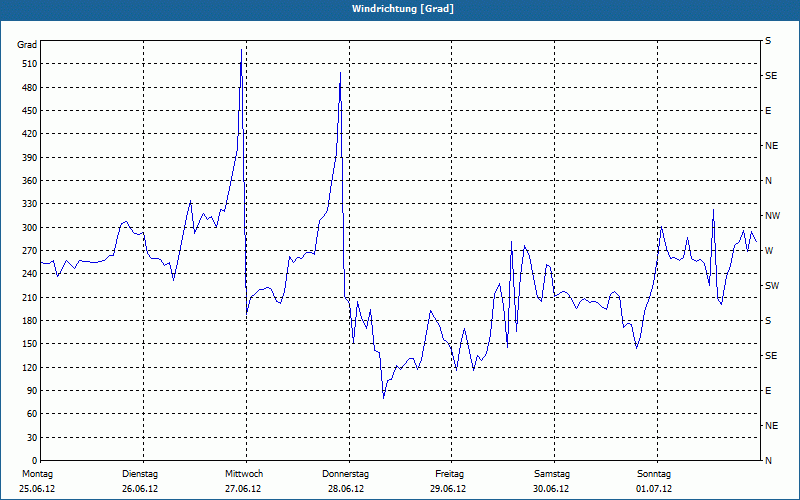Select the Samstag day label

click(x=552, y=474)
